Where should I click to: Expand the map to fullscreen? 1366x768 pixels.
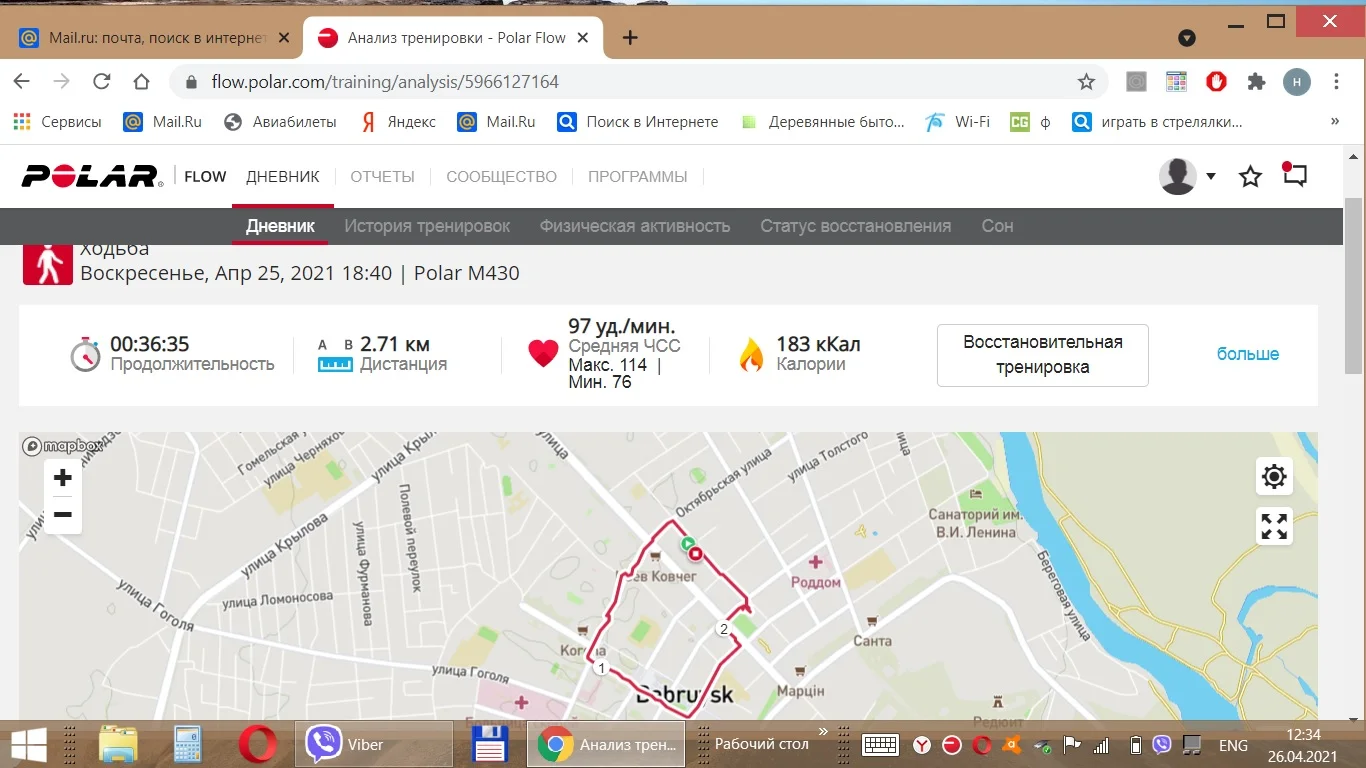pos(1274,526)
